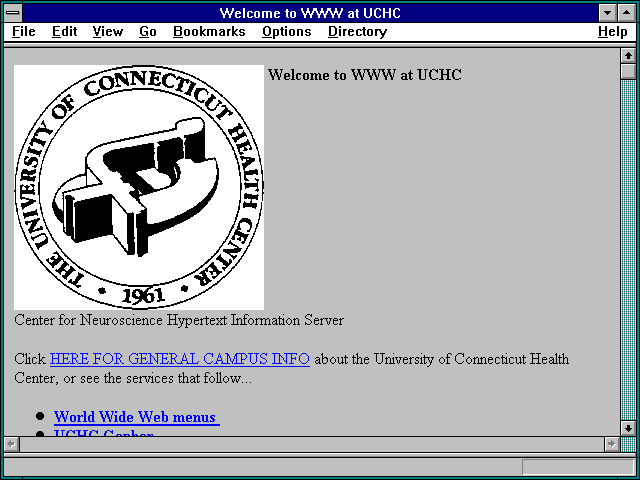The height and width of the screenshot is (480, 640).
Task: Open the View menu
Action: pyautogui.click(x=108, y=32)
